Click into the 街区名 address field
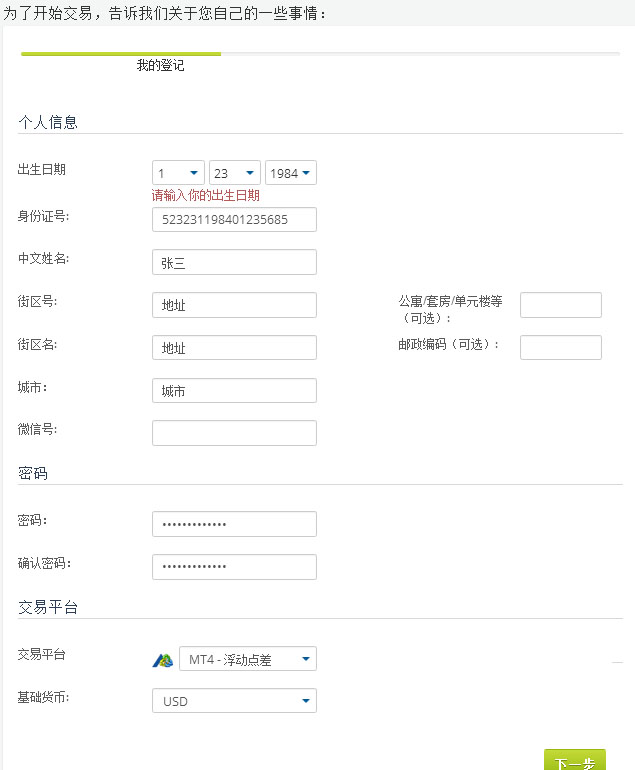 (234, 348)
